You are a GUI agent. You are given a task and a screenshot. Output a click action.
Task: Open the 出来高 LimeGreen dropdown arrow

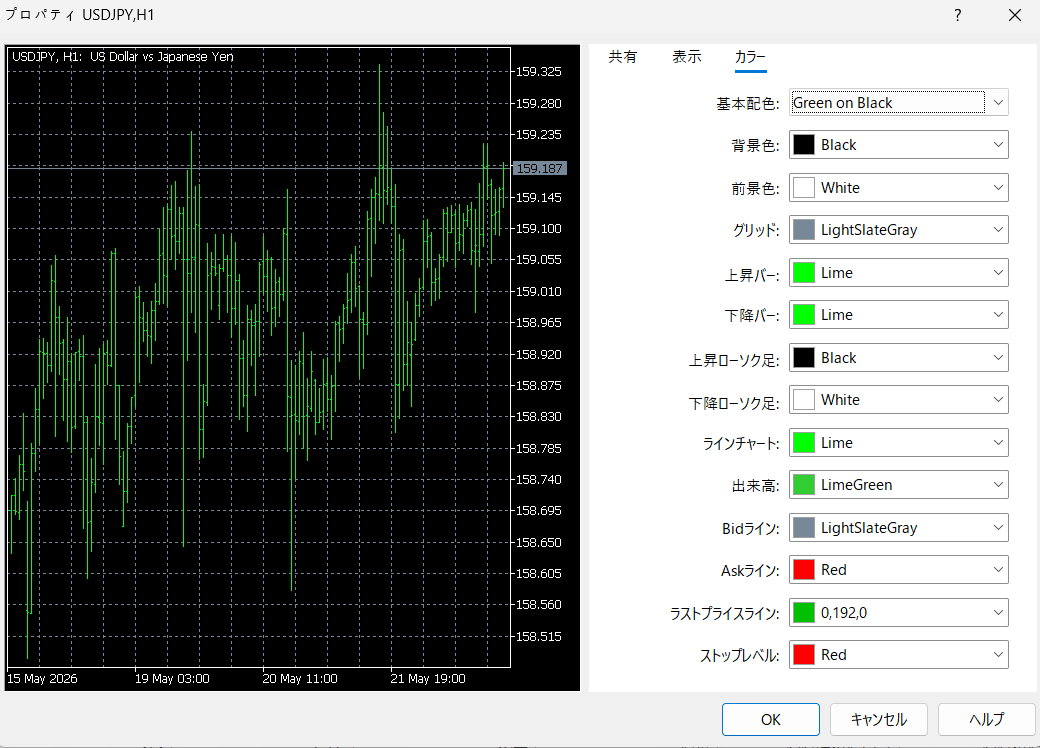998,485
